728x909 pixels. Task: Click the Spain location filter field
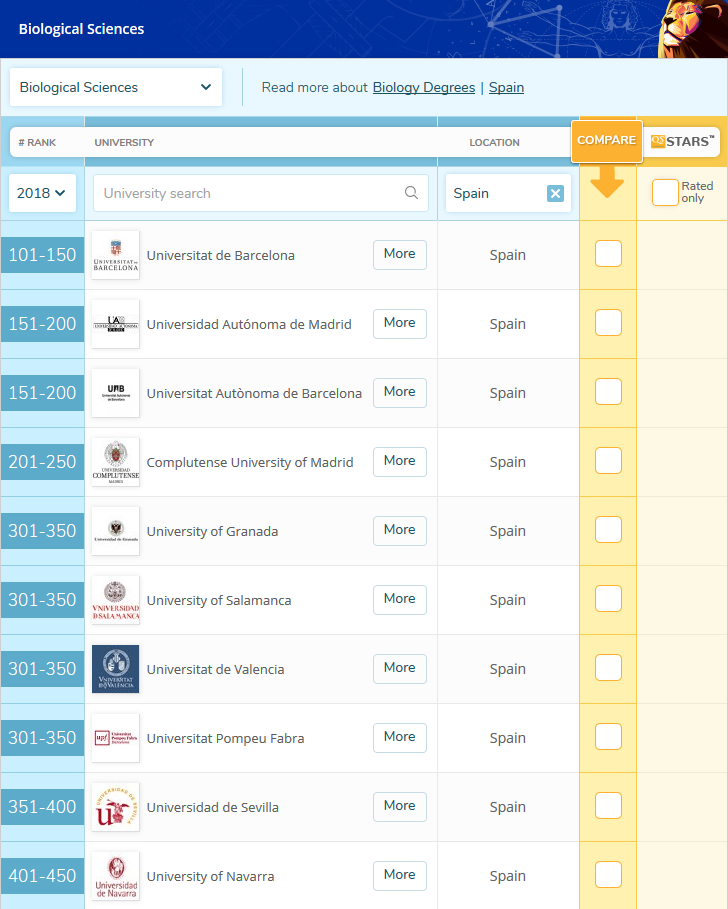(x=508, y=193)
